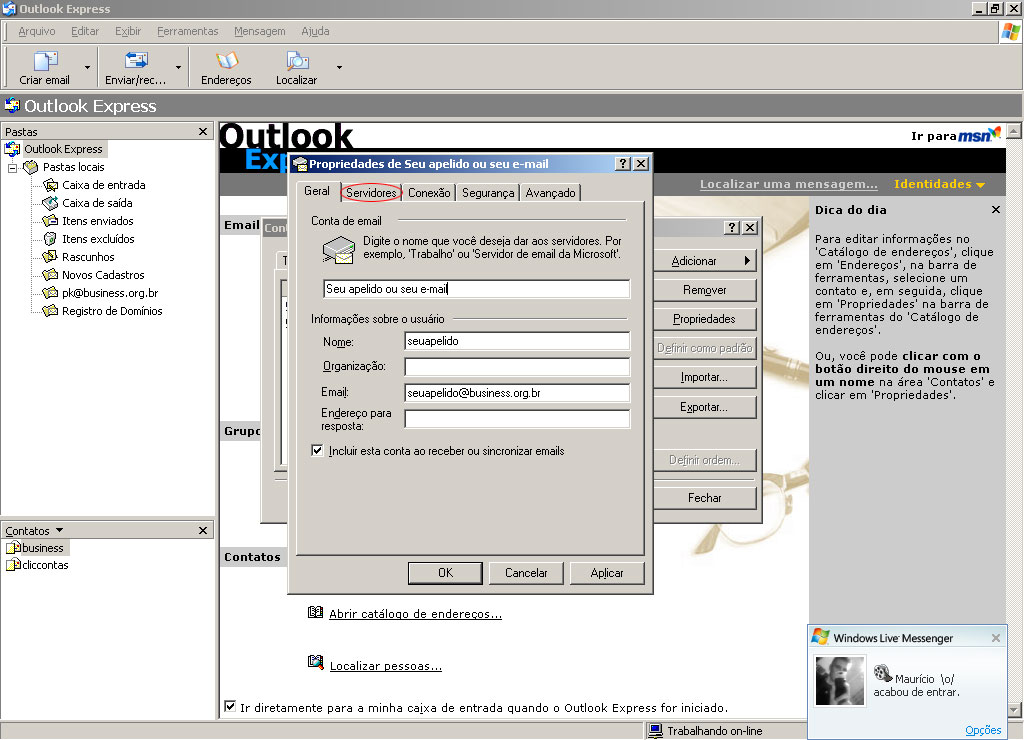
Task: Click the Windows flag logo in menu bar
Action: 1011,32
